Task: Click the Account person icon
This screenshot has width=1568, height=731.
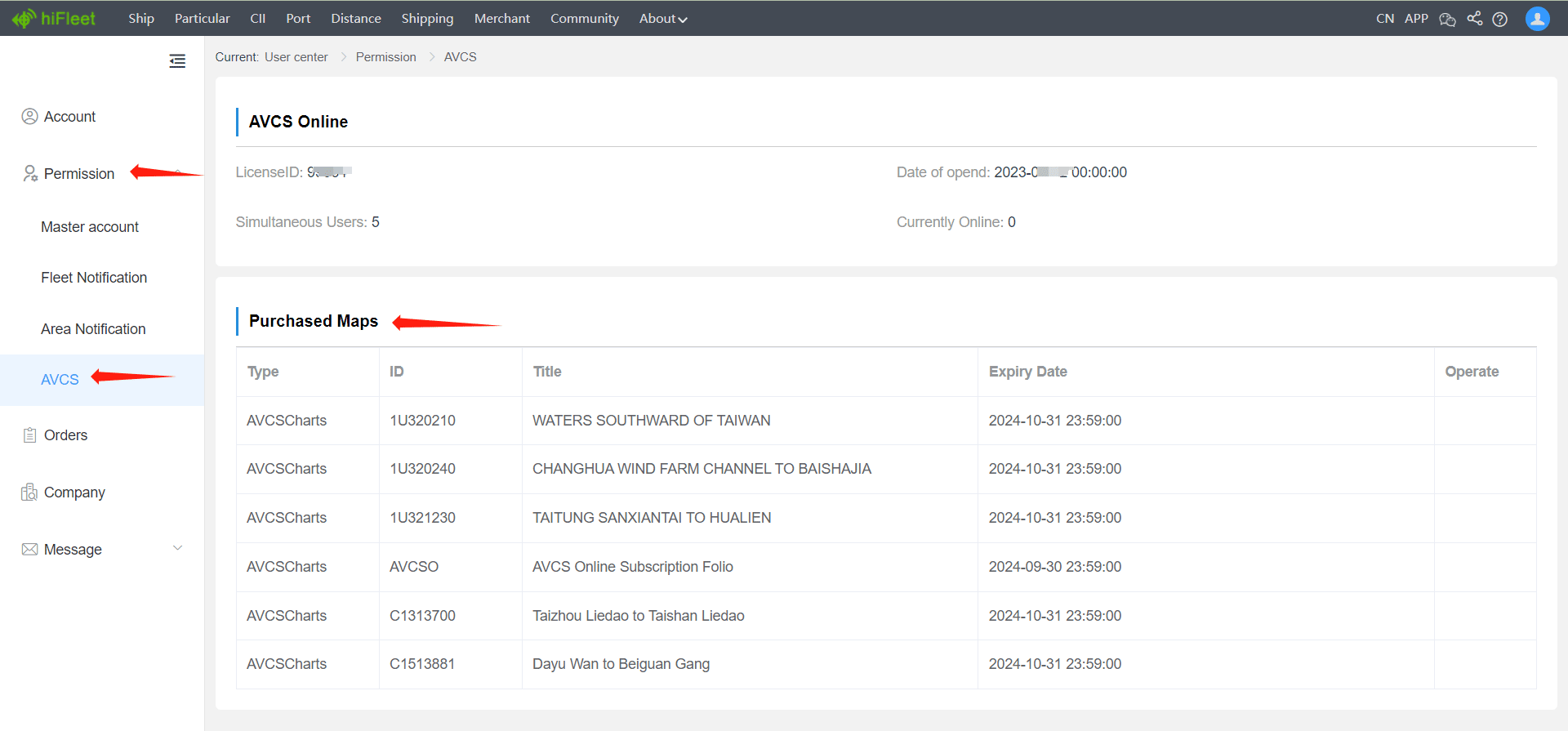Action: (x=29, y=116)
